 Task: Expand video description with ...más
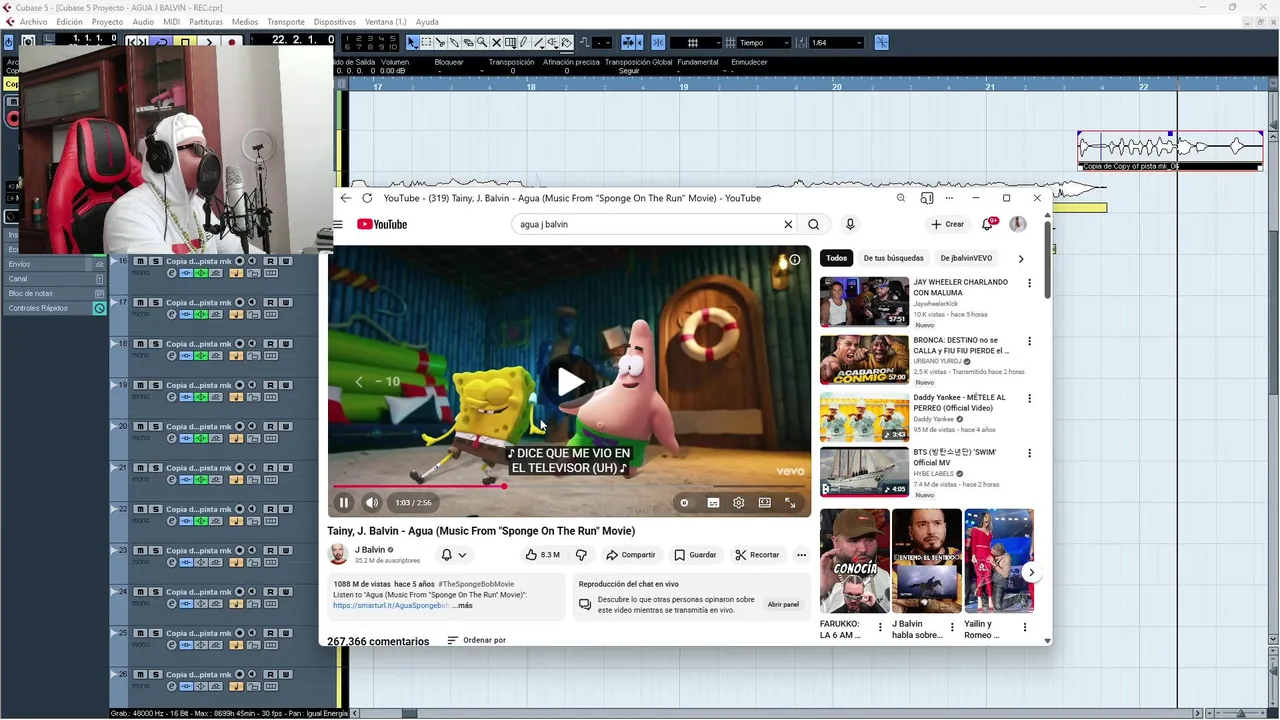click(x=463, y=606)
